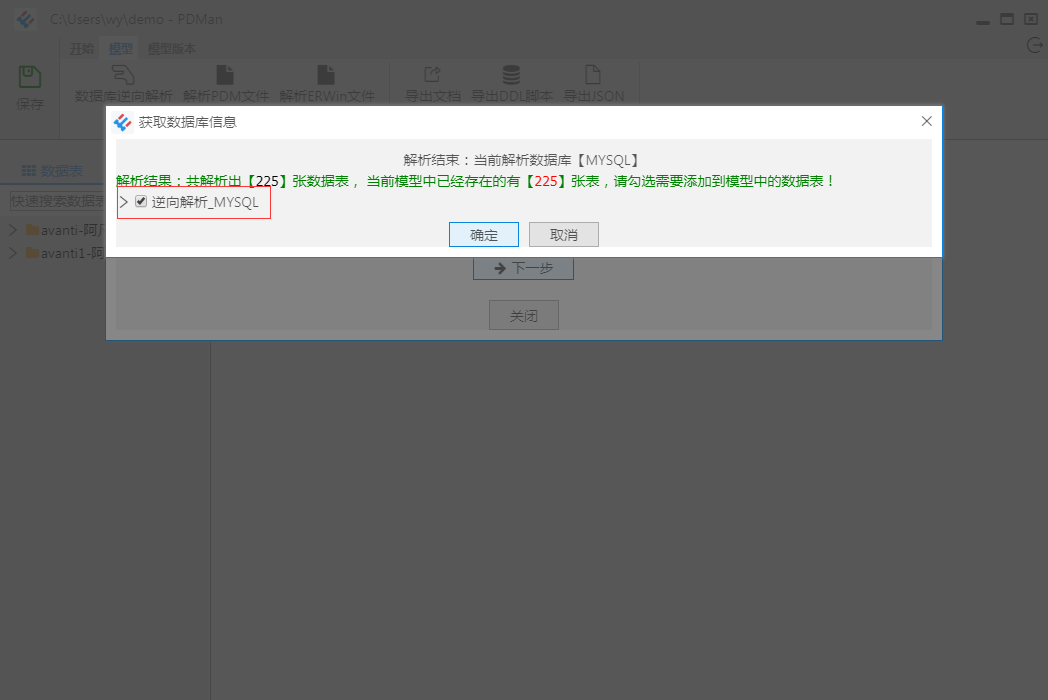Click the 解析ERWin文件 icon
This screenshot has height=700, width=1048.
[x=326, y=75]
